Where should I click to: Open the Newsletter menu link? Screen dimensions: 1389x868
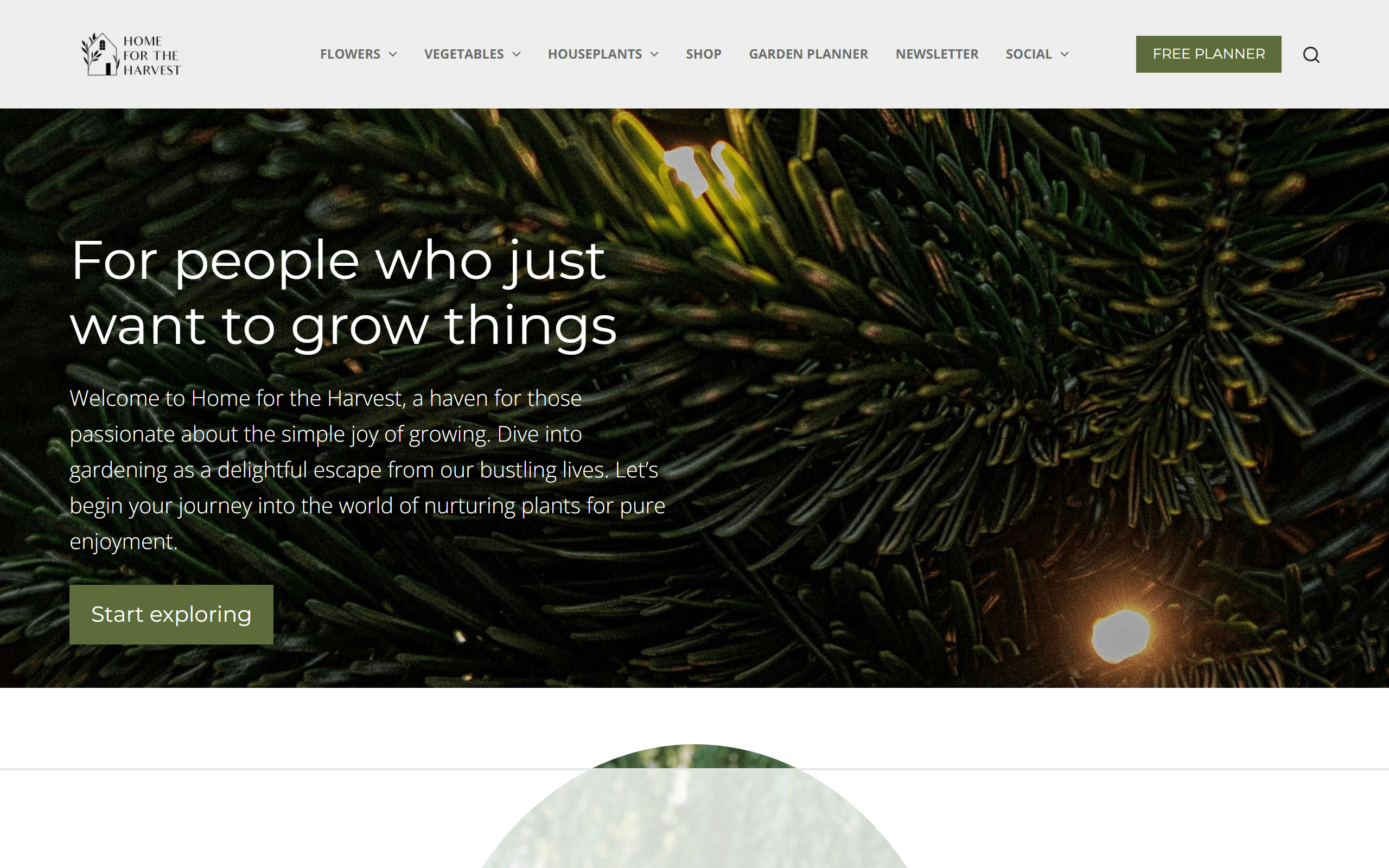pyautogui.click(x=936, y=54)
